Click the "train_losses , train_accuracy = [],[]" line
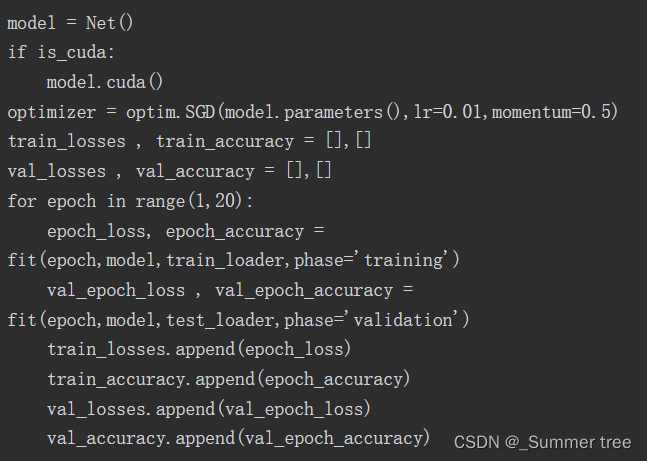 189,142
